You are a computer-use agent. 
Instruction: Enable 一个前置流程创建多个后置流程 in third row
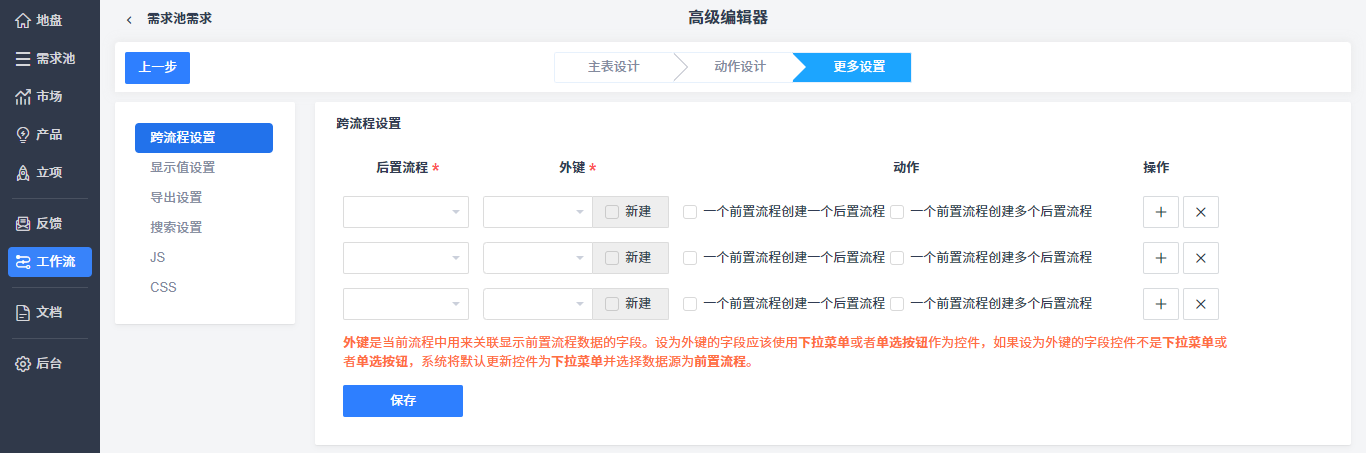(x=897, y=304)
